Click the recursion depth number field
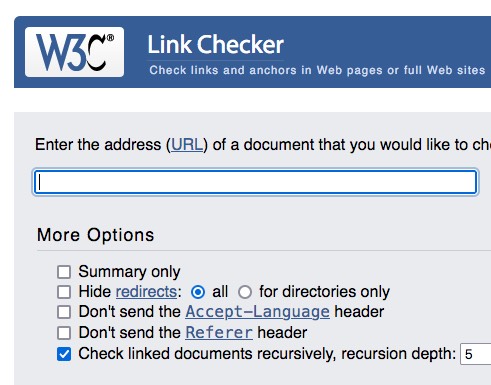 point(476,354)
